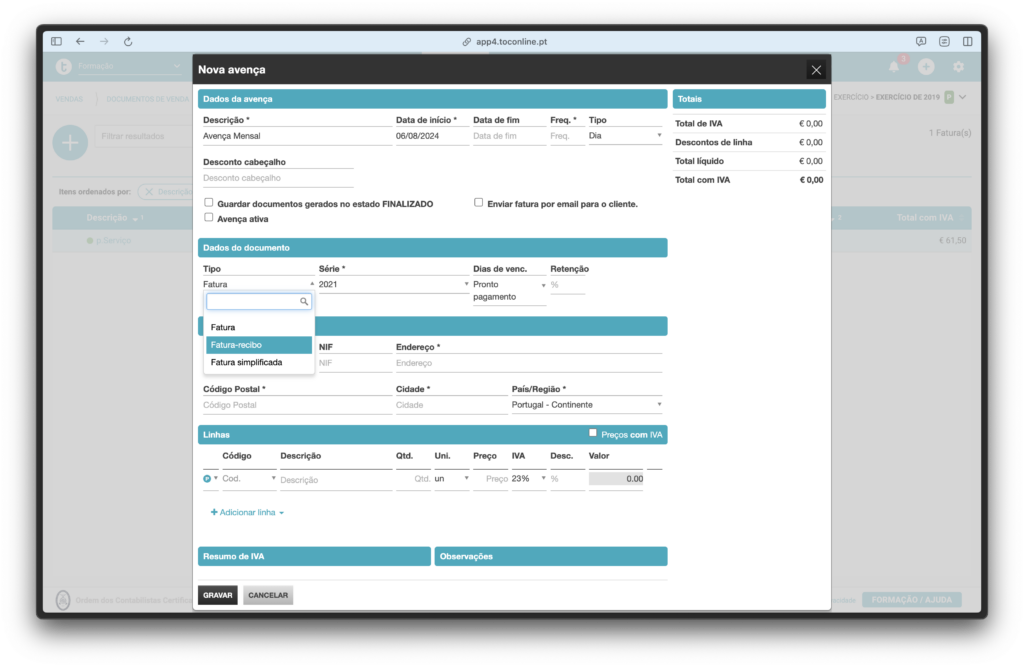The image size is (1024, 667).
Task: Open the Uni. unit dropdown showing un
Action: tap(452, 479)
